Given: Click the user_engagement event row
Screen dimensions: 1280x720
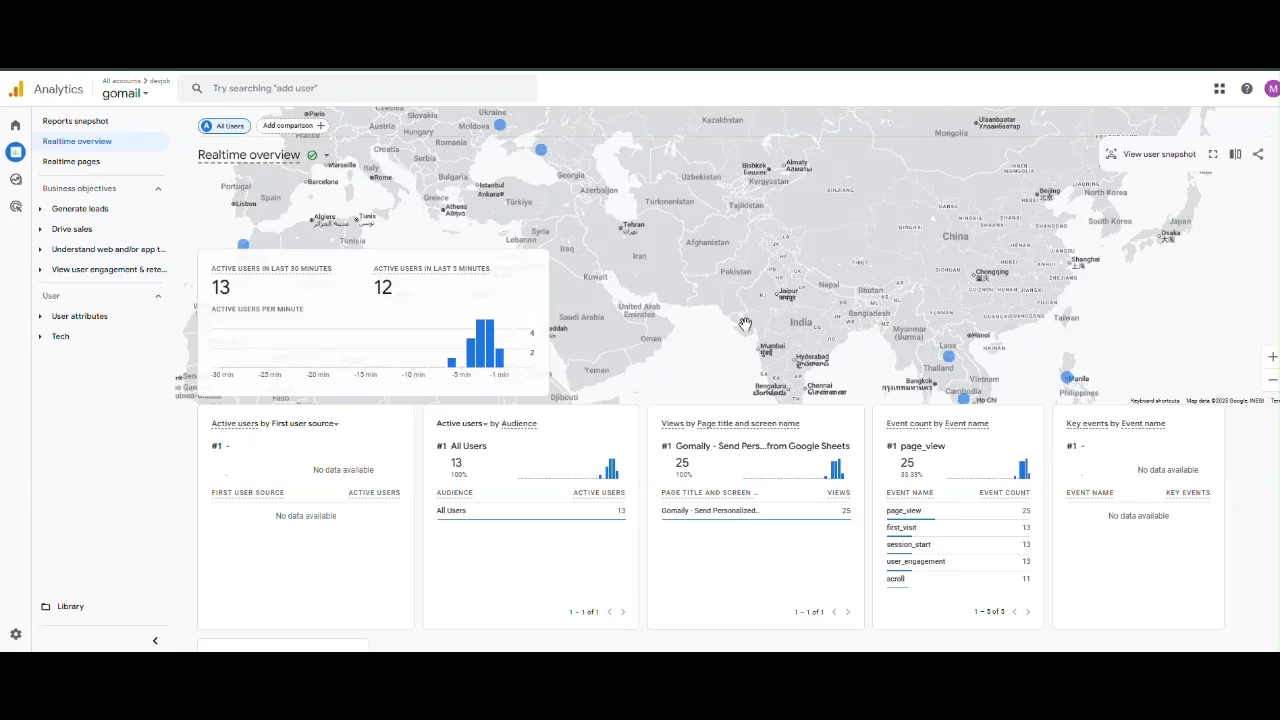Looking at the screenshot, I should coord(958,562).
